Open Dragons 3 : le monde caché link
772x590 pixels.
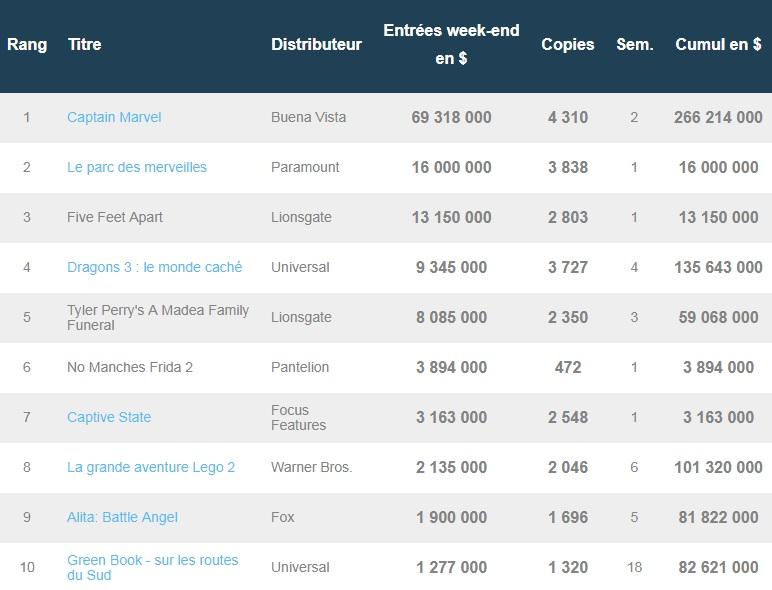click(x=154, y=267)
